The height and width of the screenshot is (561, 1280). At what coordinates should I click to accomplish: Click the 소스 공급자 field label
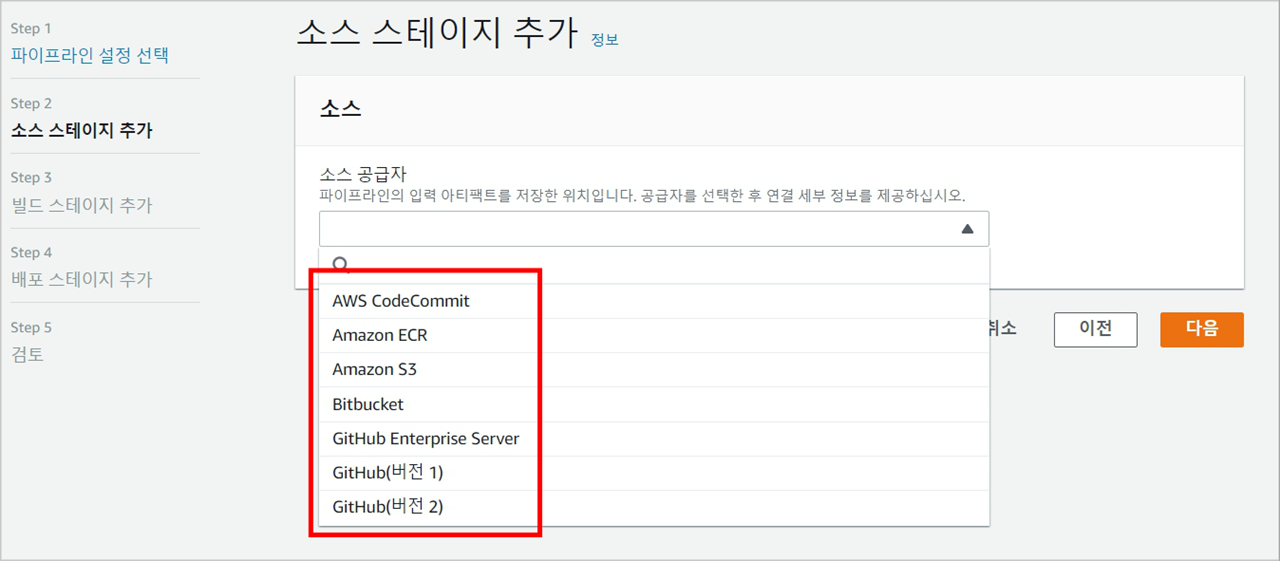coord(362,174)
